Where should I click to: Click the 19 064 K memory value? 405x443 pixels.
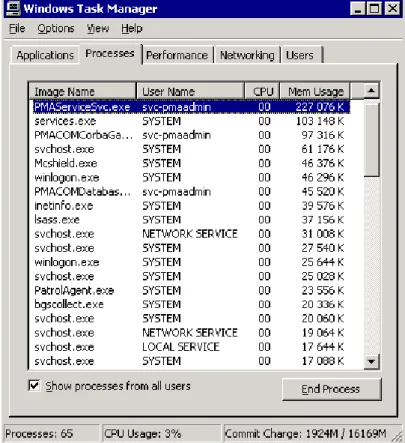(x=323, y=333)
